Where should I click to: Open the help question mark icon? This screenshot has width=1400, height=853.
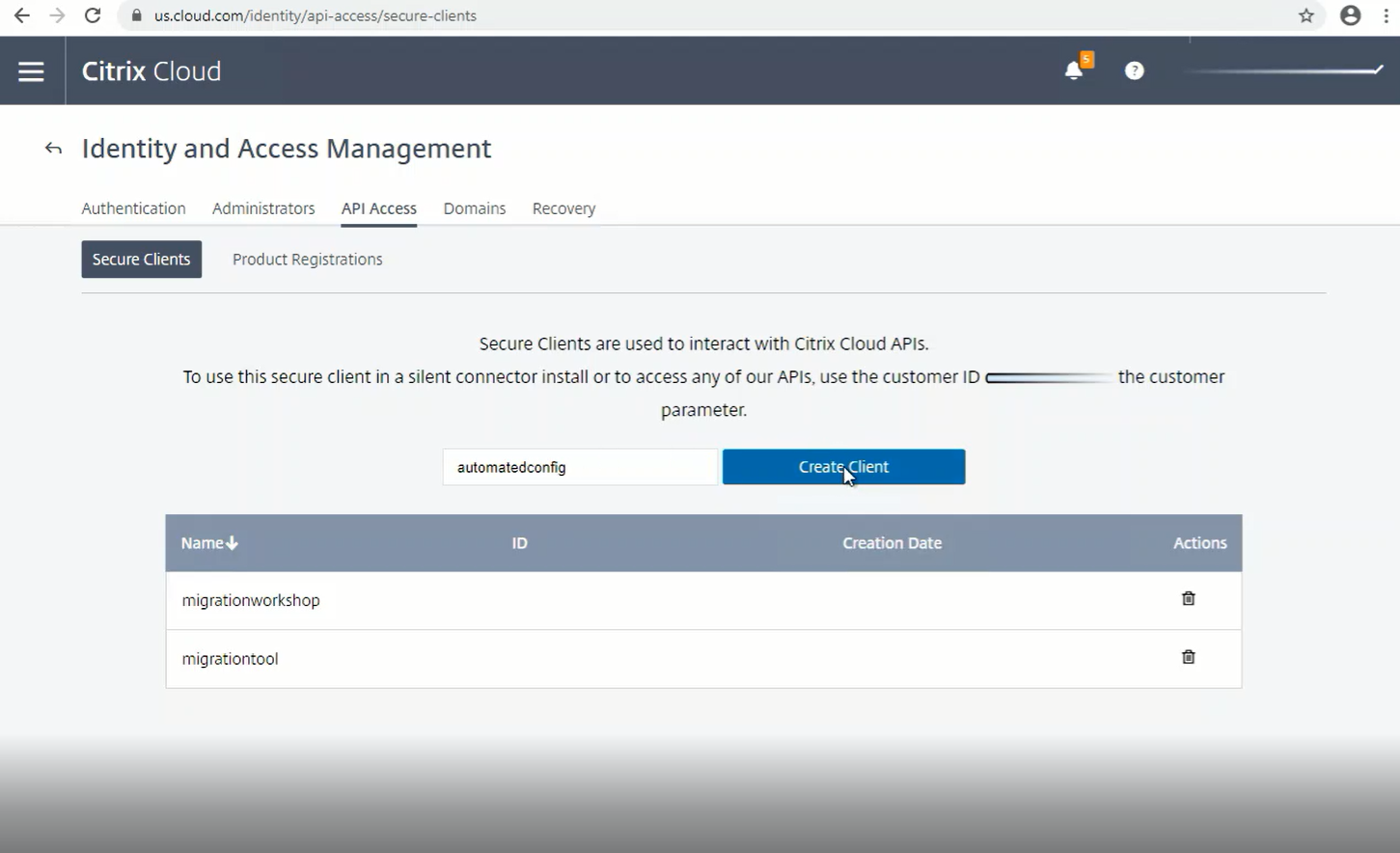[1135, 70]
